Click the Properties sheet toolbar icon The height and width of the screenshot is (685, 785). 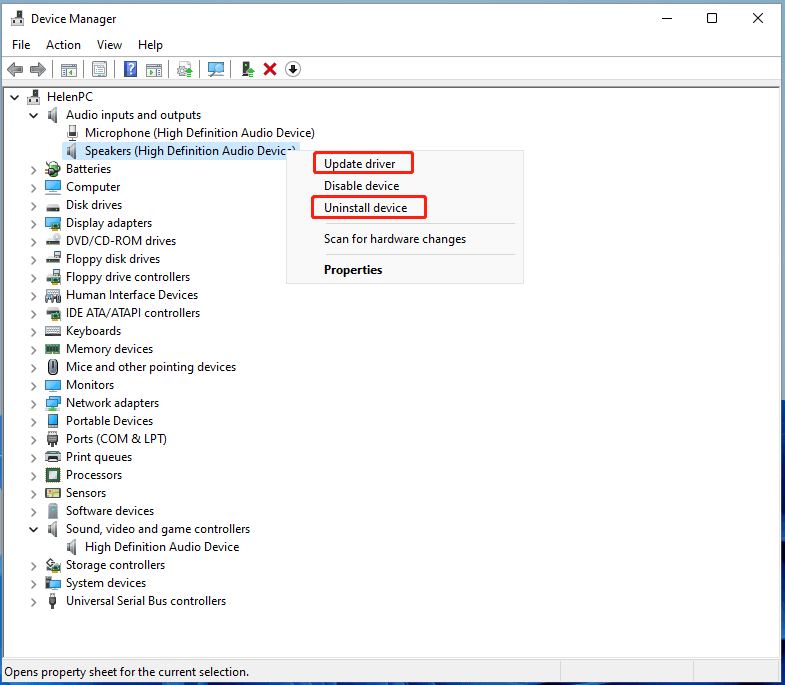click(99, 69)
